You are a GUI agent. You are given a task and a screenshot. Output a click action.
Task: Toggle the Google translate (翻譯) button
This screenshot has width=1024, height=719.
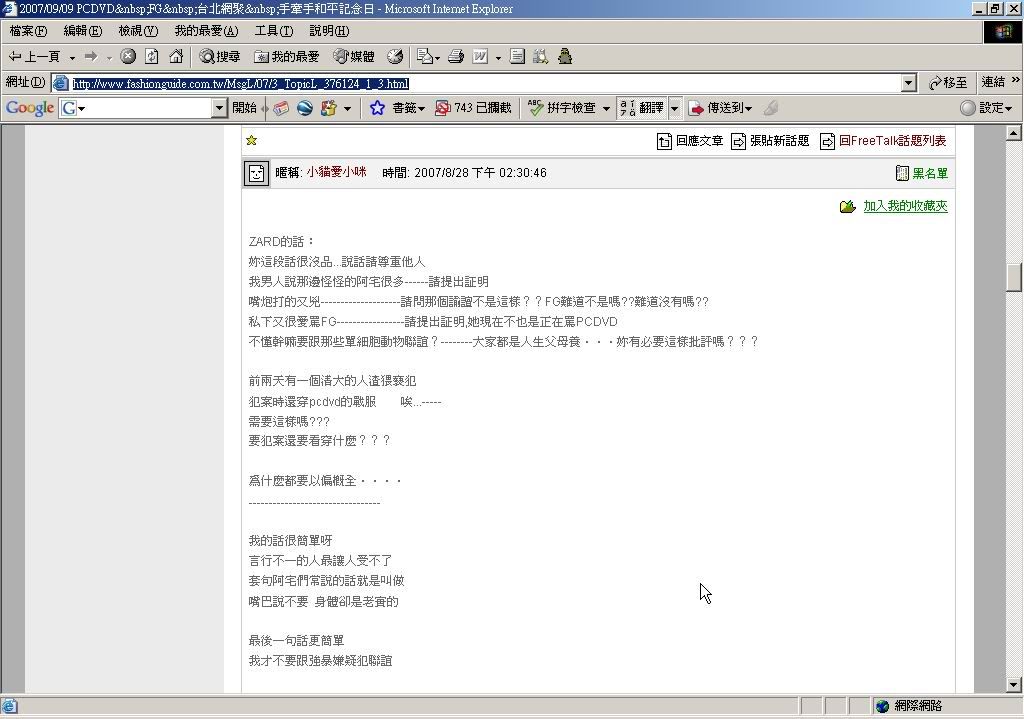click(x=642, y=108)
